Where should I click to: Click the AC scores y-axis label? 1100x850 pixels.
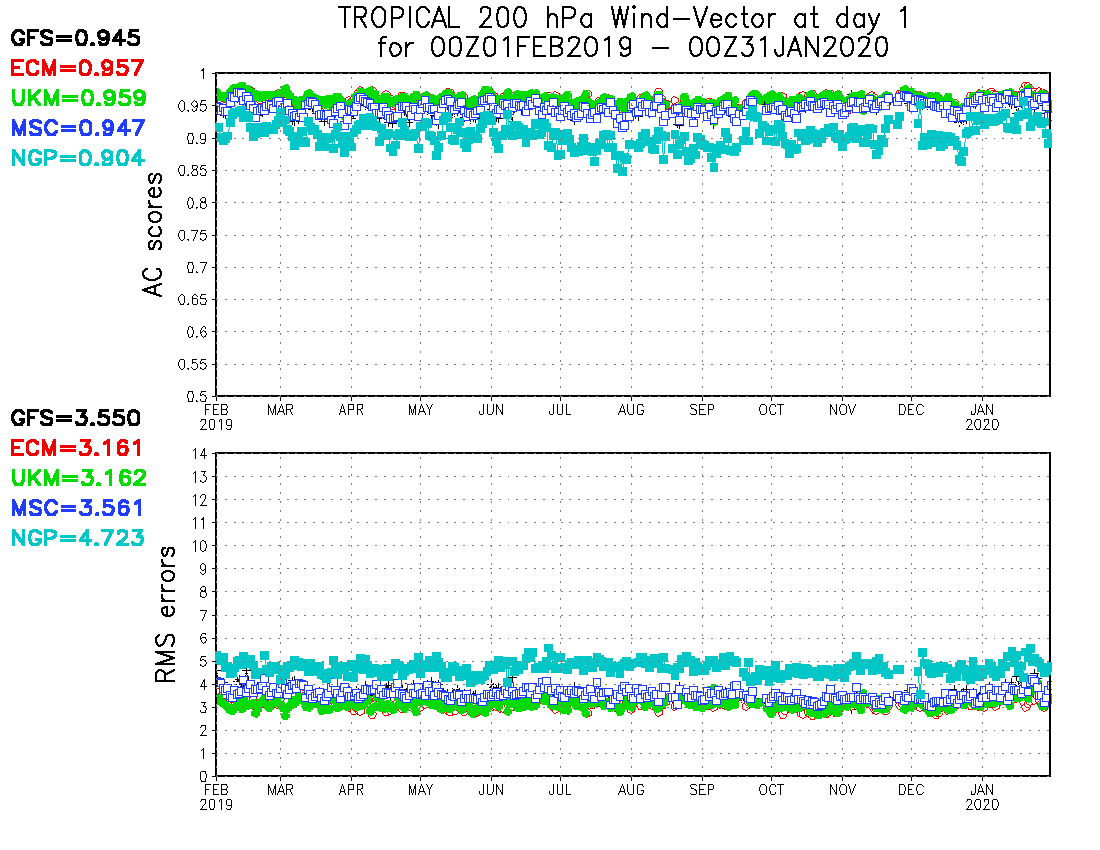click(153, 234)
